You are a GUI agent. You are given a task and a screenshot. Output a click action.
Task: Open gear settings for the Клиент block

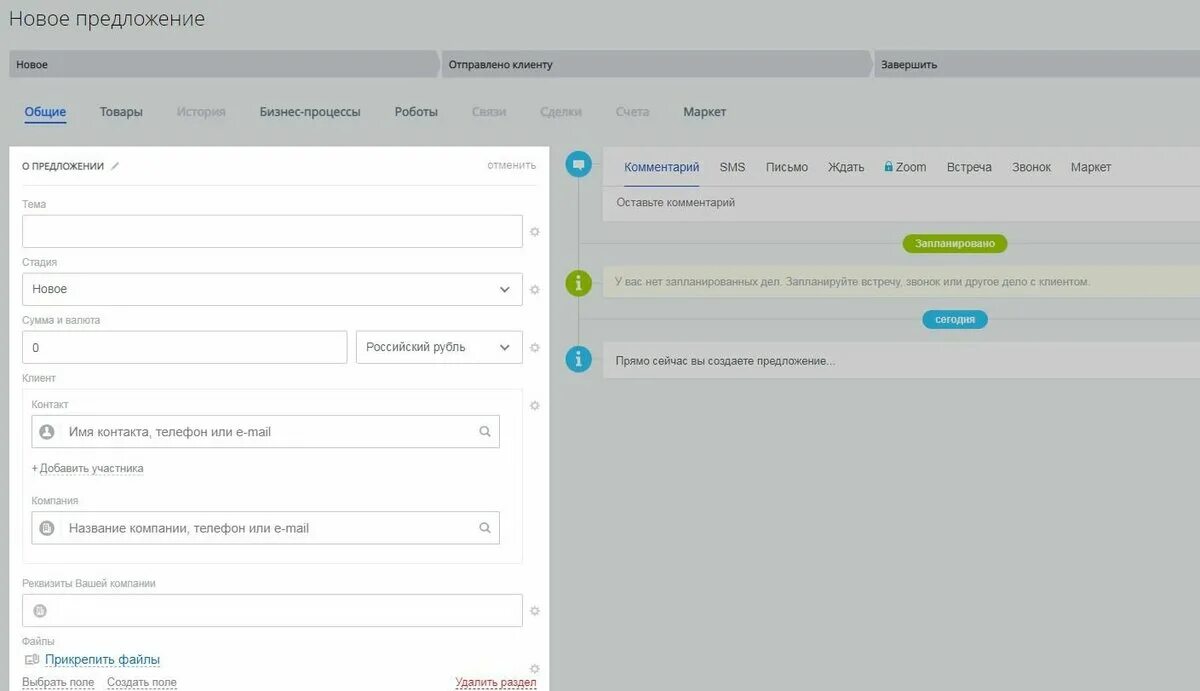(x=535, y=406)
